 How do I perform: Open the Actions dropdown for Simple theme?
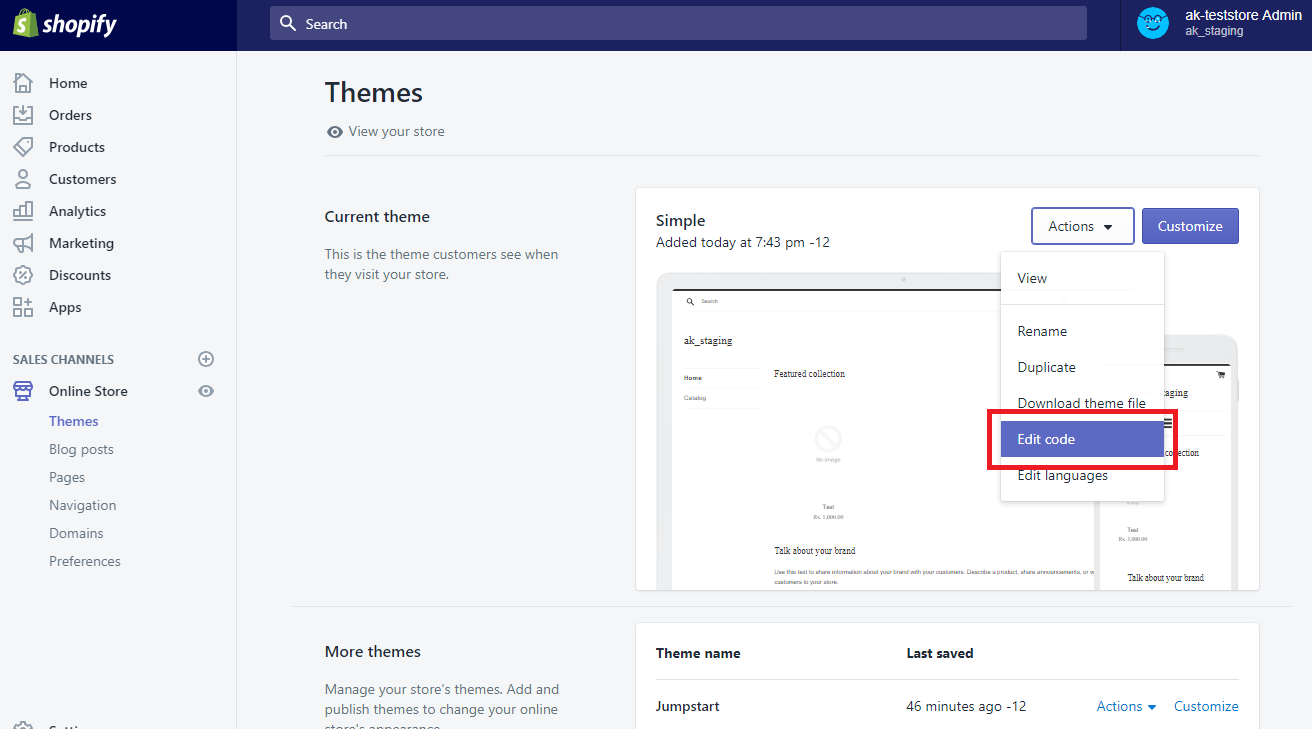[x=1082, y=226]
